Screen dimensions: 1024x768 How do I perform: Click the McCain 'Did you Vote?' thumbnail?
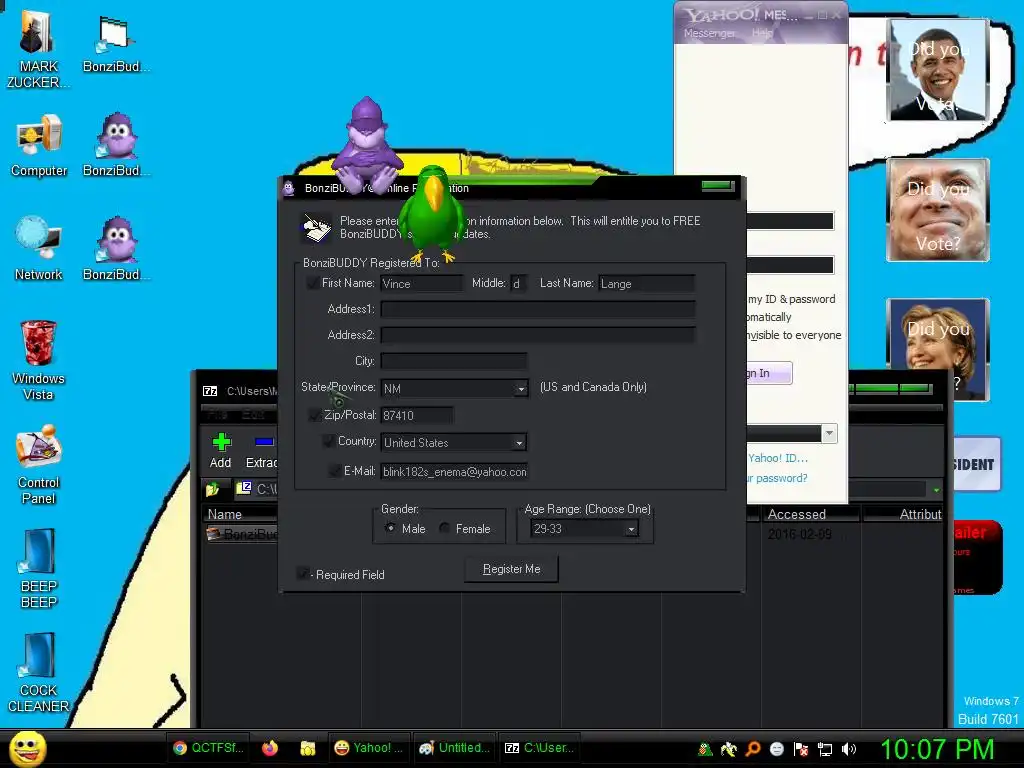click(938, 210)
